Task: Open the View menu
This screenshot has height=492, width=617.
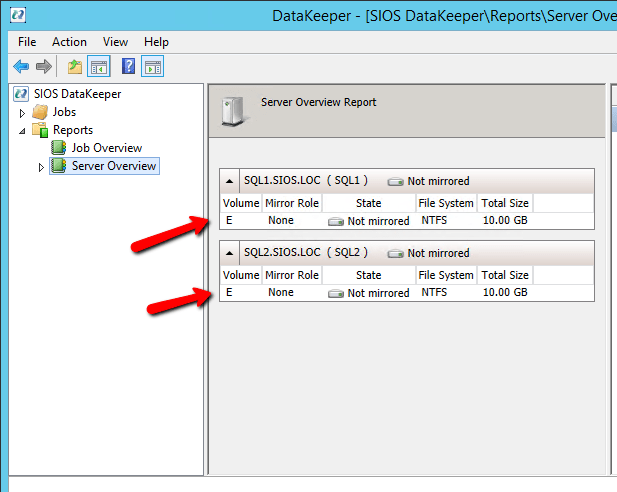Action: 115,42
